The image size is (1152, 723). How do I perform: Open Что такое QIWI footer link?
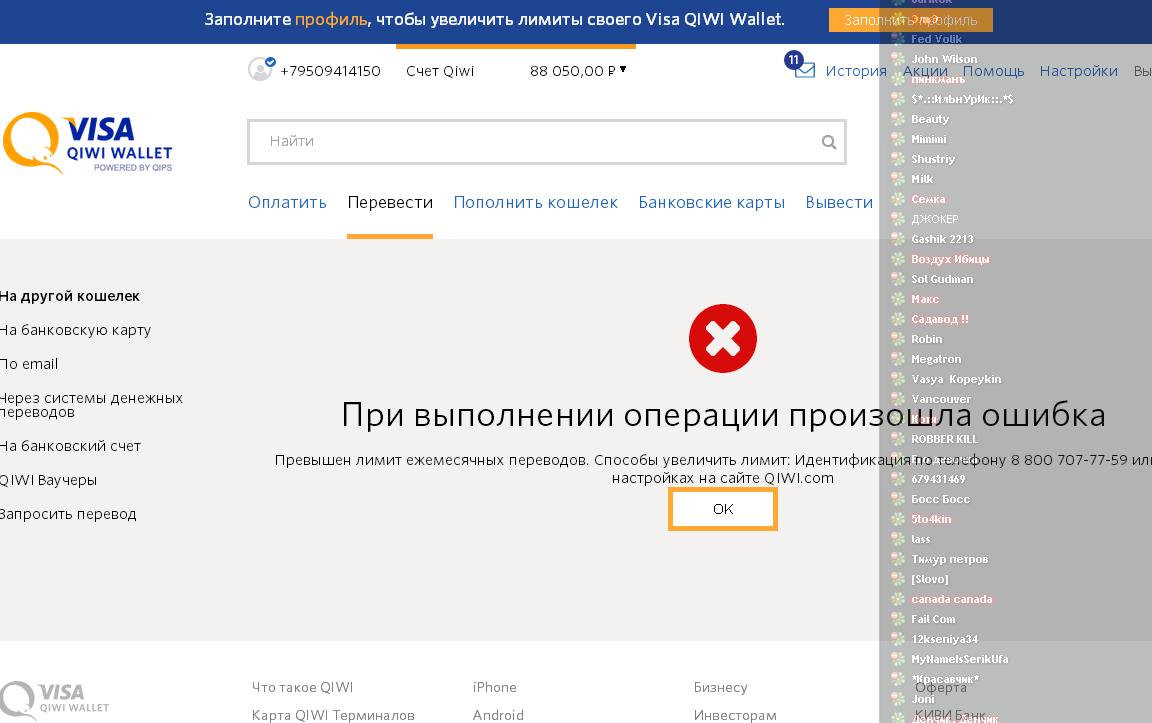point(302,687)
